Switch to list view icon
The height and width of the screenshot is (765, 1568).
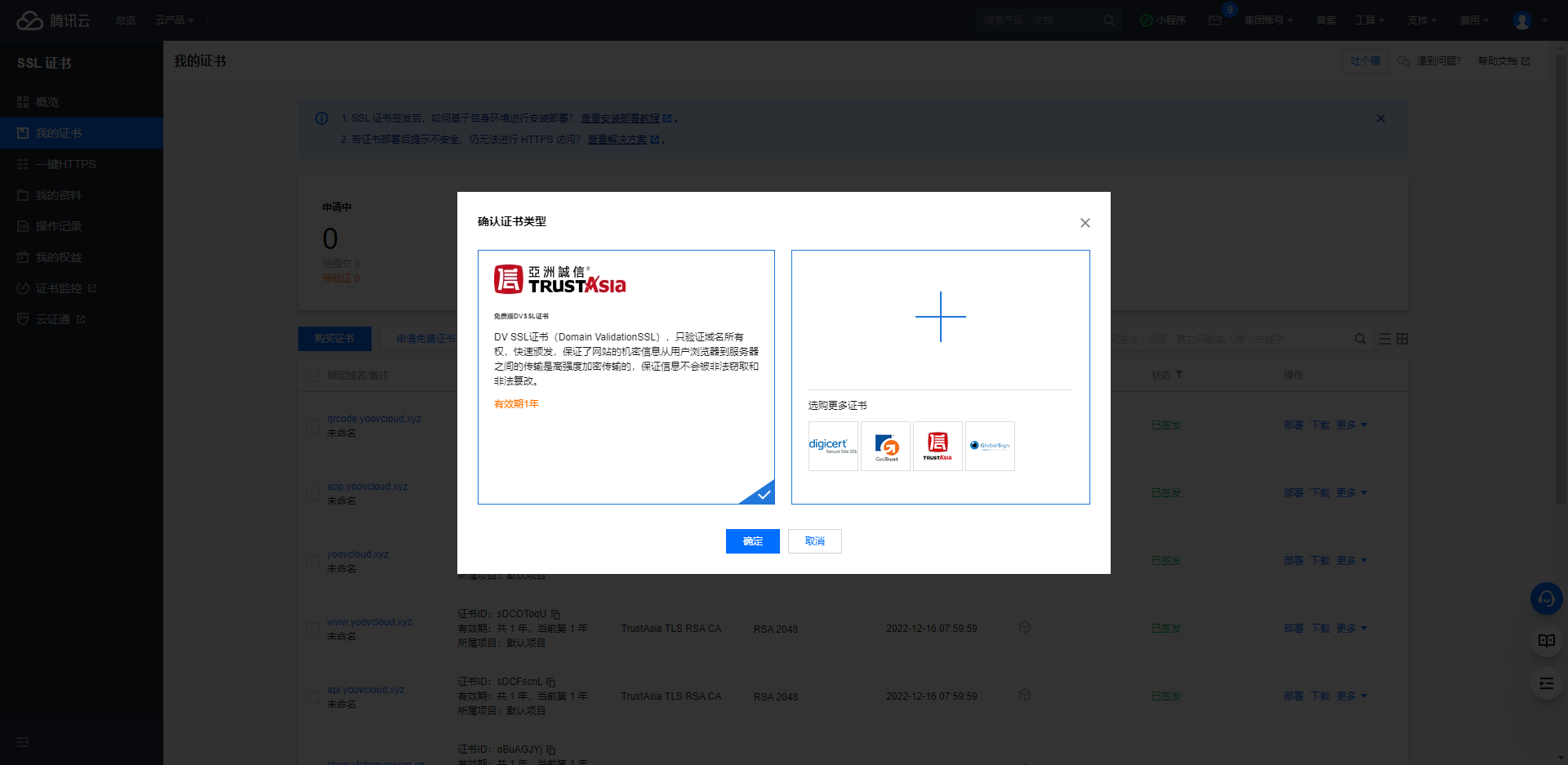(1385, 339)
